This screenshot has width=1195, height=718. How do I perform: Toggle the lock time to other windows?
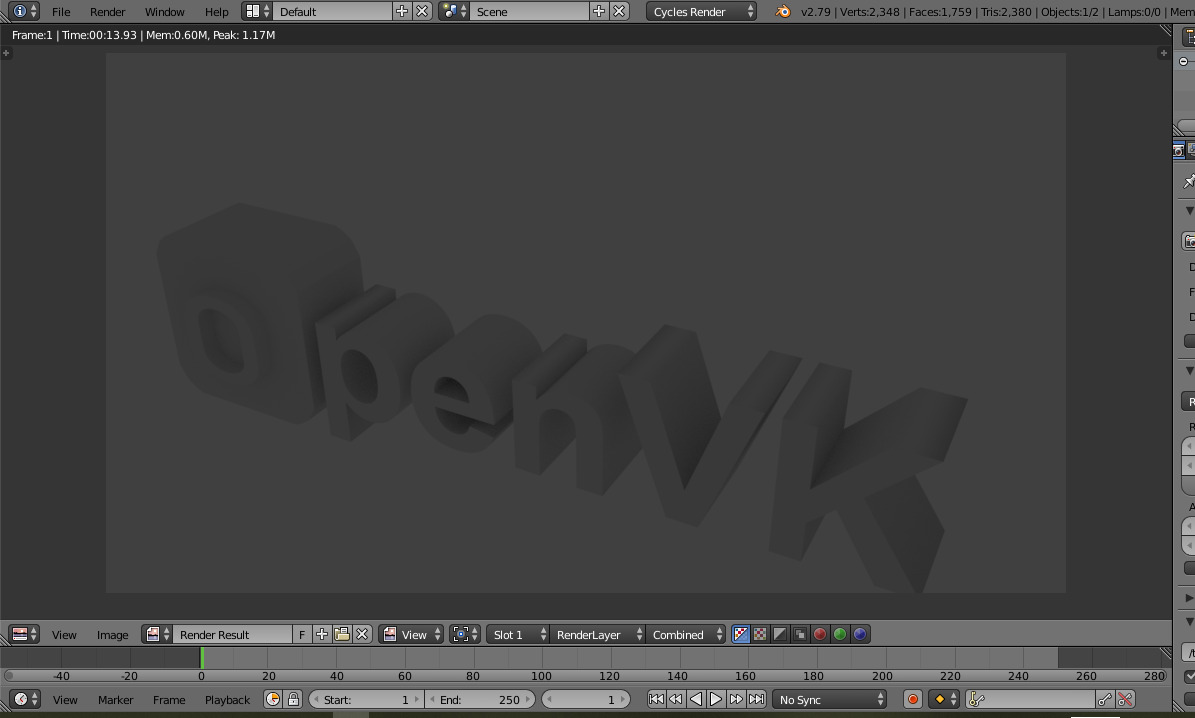point(293,699)
